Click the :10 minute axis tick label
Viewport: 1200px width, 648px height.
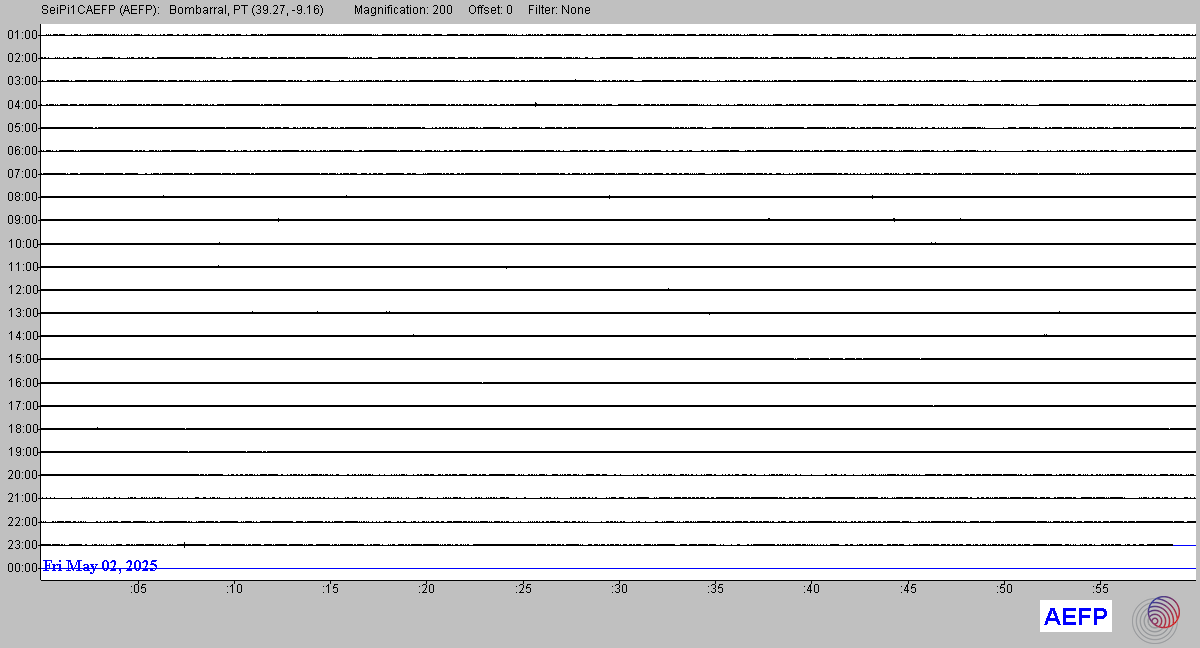pos(234,590)
